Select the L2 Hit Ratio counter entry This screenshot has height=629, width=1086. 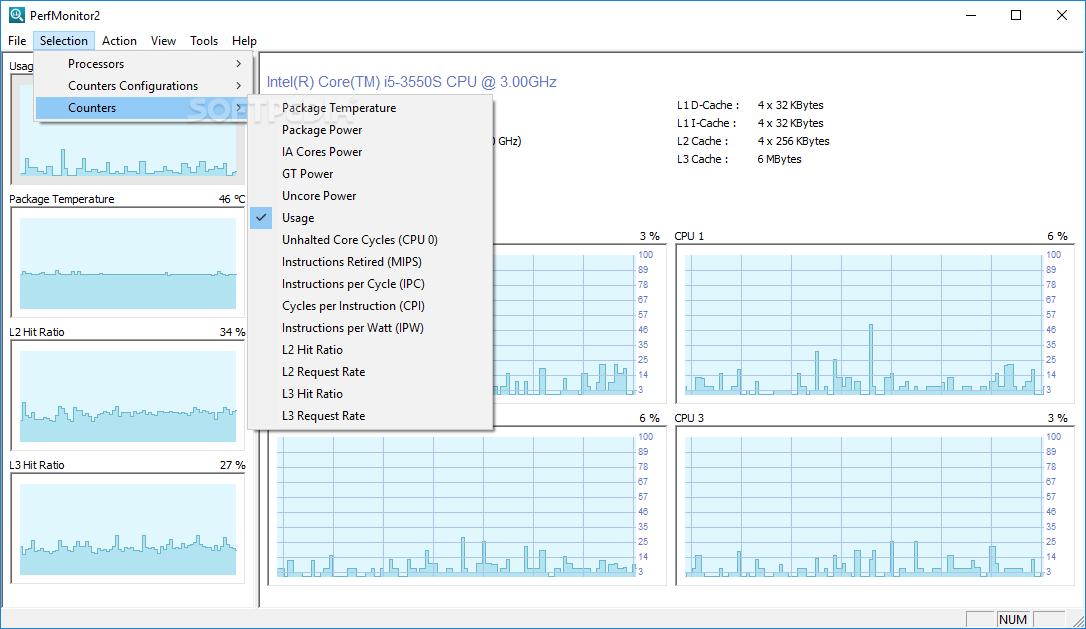(371, 350)
